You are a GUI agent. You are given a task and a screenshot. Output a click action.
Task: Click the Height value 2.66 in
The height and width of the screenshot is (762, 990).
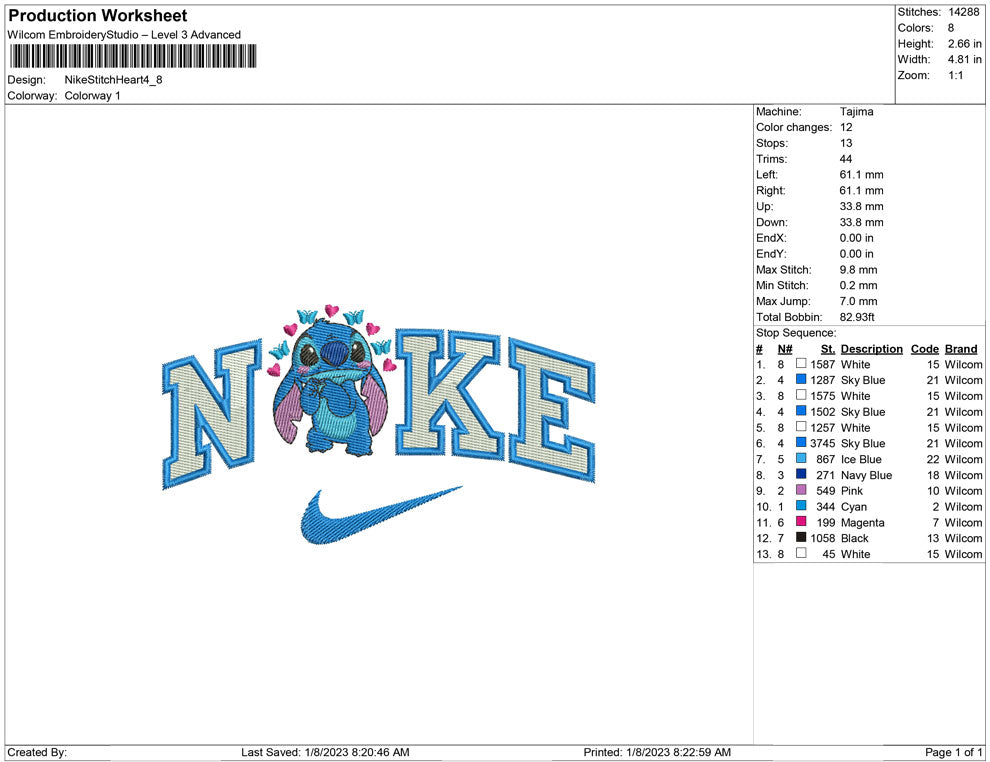tap(964, 44)
